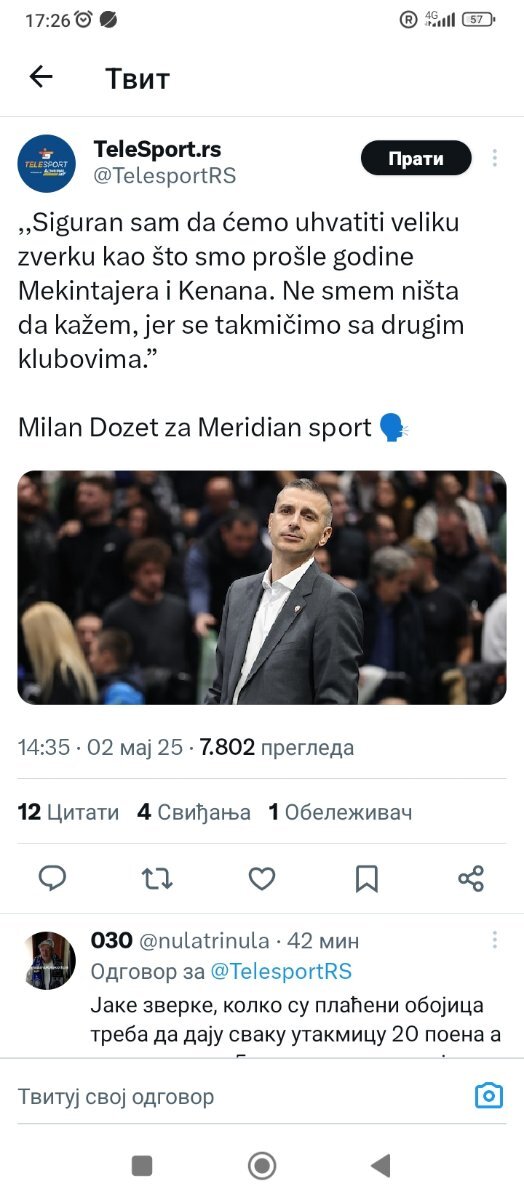Viewport: 524px width, 1200px height.
Task: Like the tweet with heart icon
Action: [x=262, y=878]
